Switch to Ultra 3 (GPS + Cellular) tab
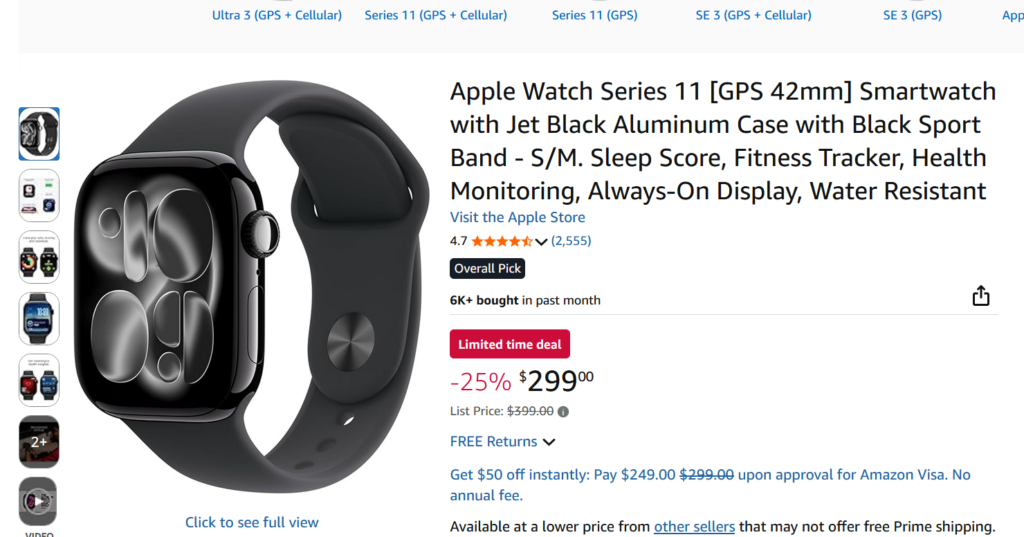Image resolution: width=1024 pixels, height=537 pixels. tap(277, 15)
